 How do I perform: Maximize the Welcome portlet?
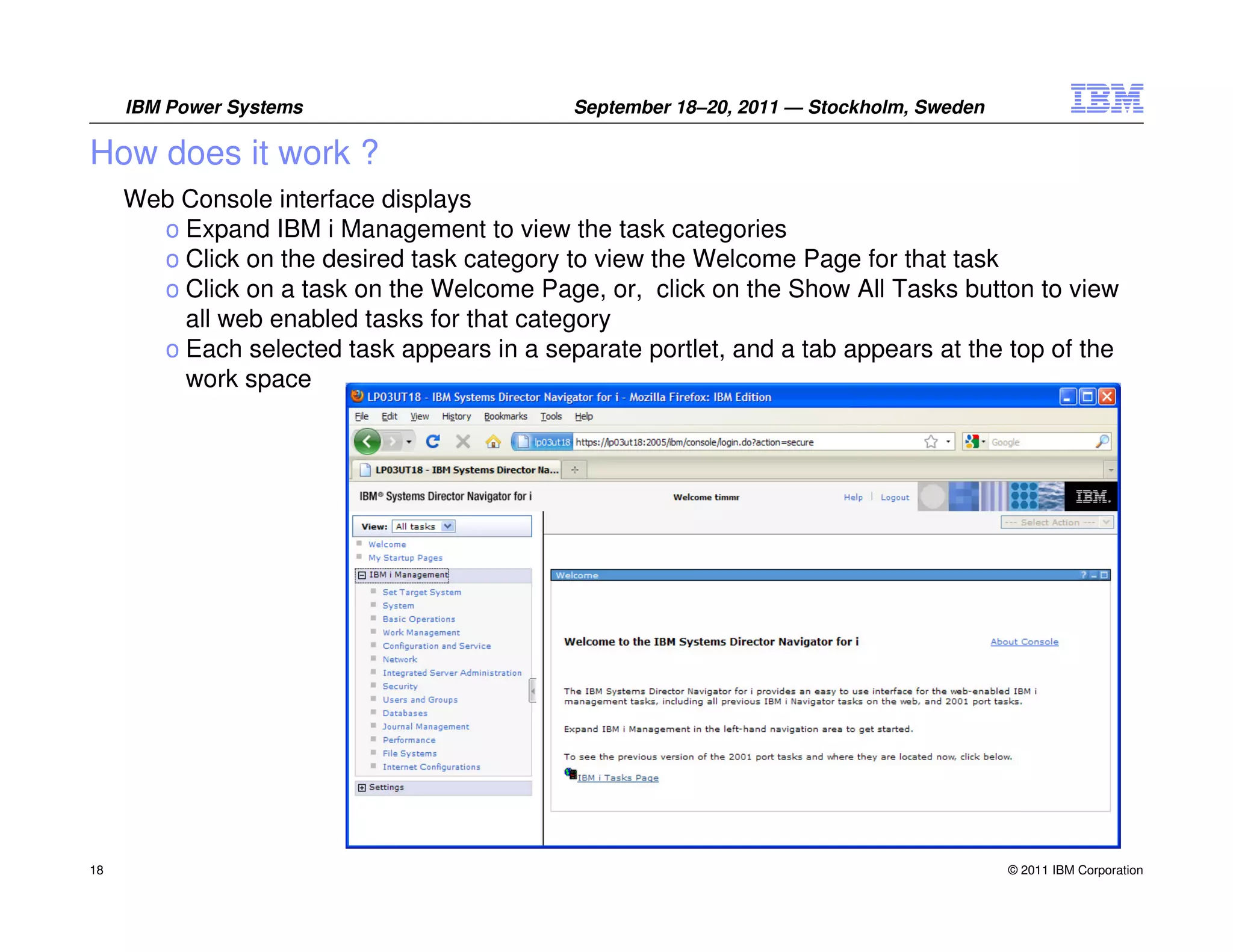point(1104,575)
